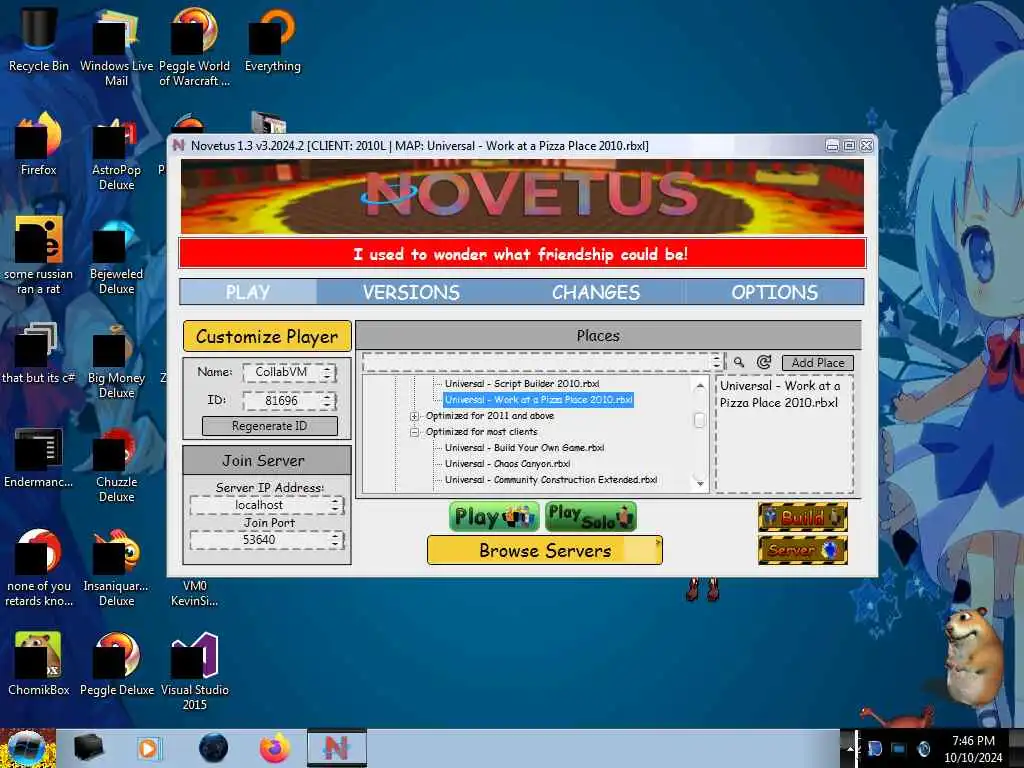Click the Play Solo button
The width and height of the screenshot is (1024, 768).
pos(590,517)
